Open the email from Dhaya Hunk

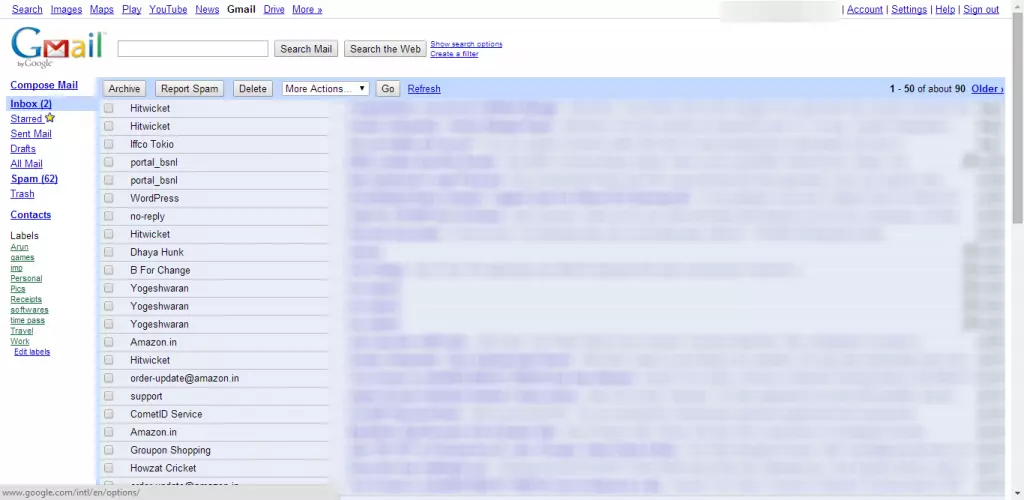[157, 252]
